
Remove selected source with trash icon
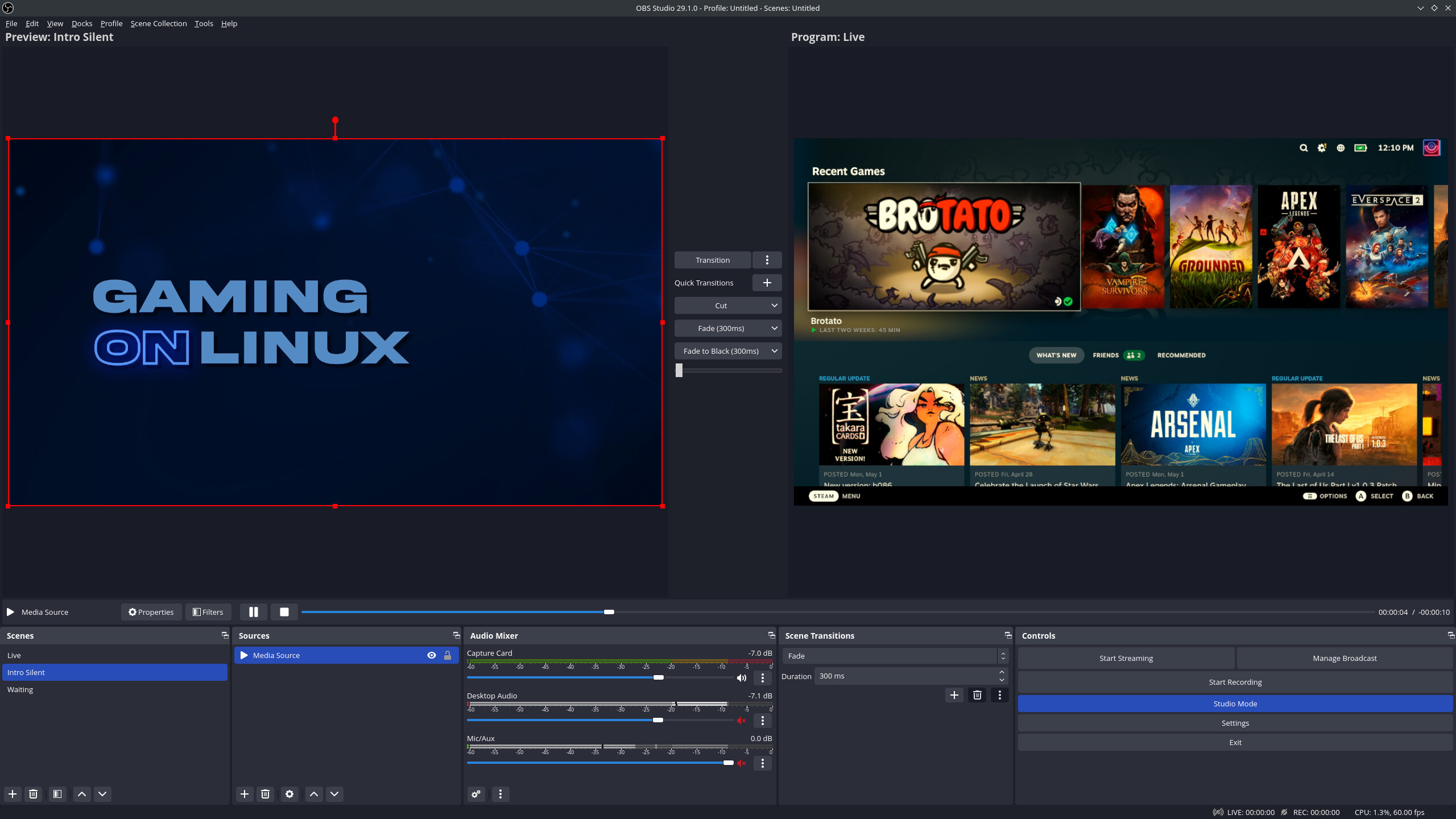coord(265,794)
